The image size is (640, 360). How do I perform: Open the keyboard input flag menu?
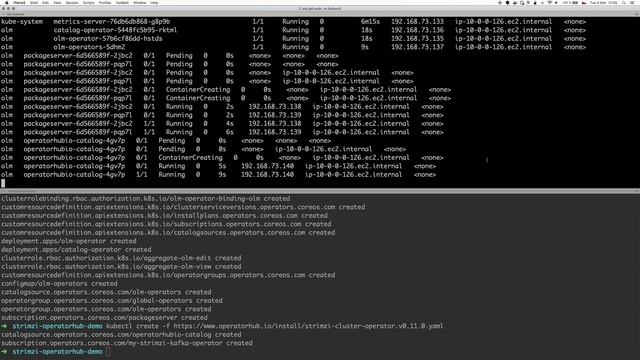(584, 2)
